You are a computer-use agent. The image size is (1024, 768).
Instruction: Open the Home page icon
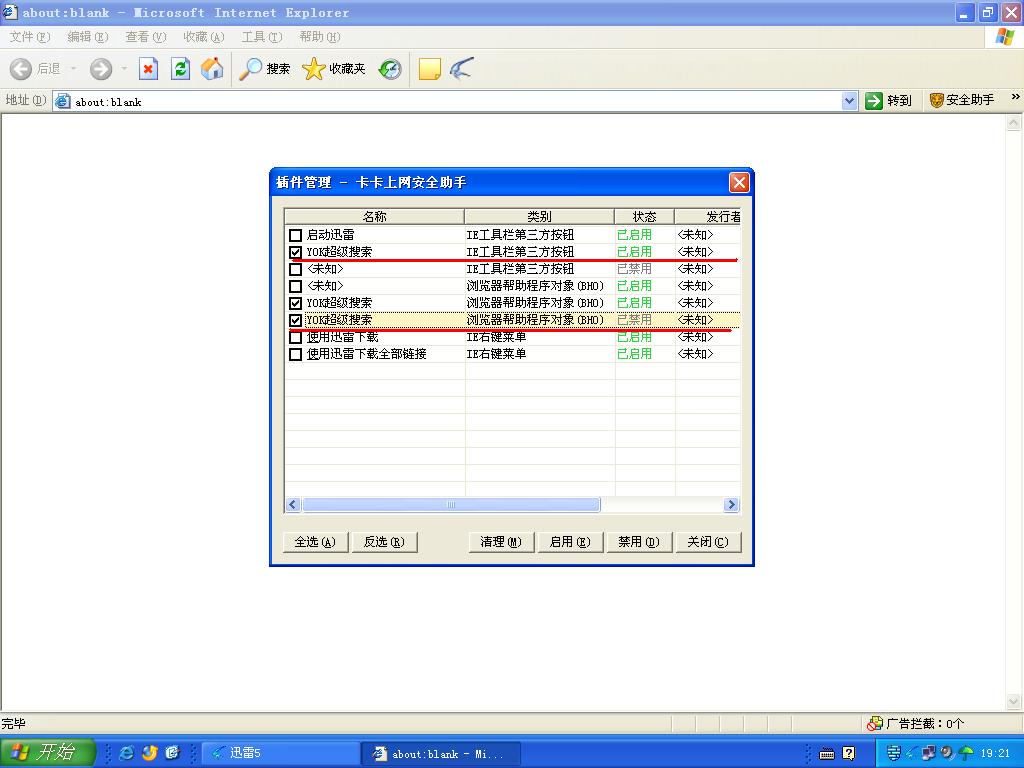point(212,69)
